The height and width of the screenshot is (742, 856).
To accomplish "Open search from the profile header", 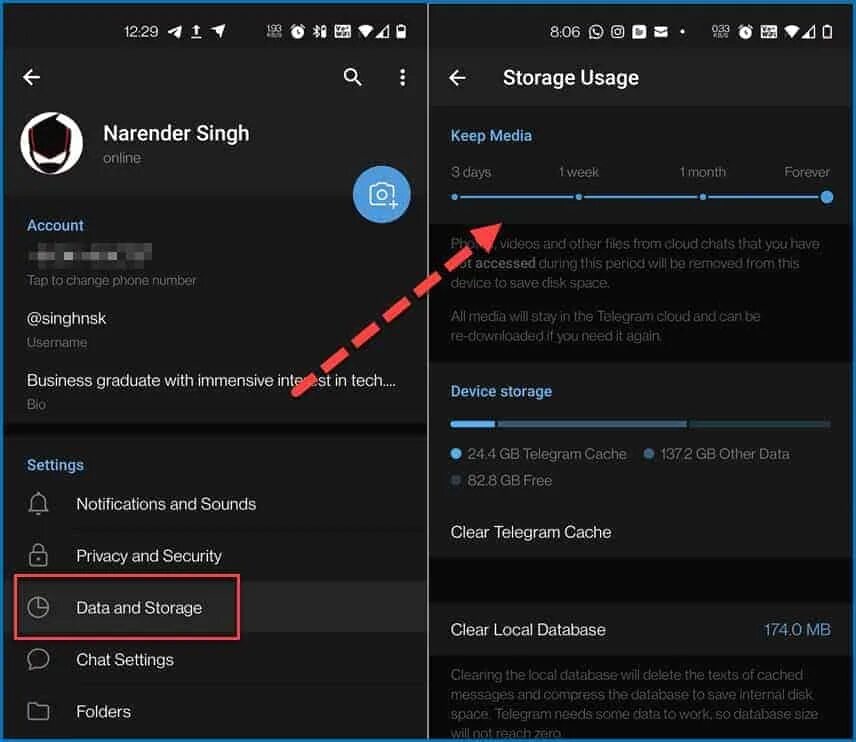I will tap(353, 77).
